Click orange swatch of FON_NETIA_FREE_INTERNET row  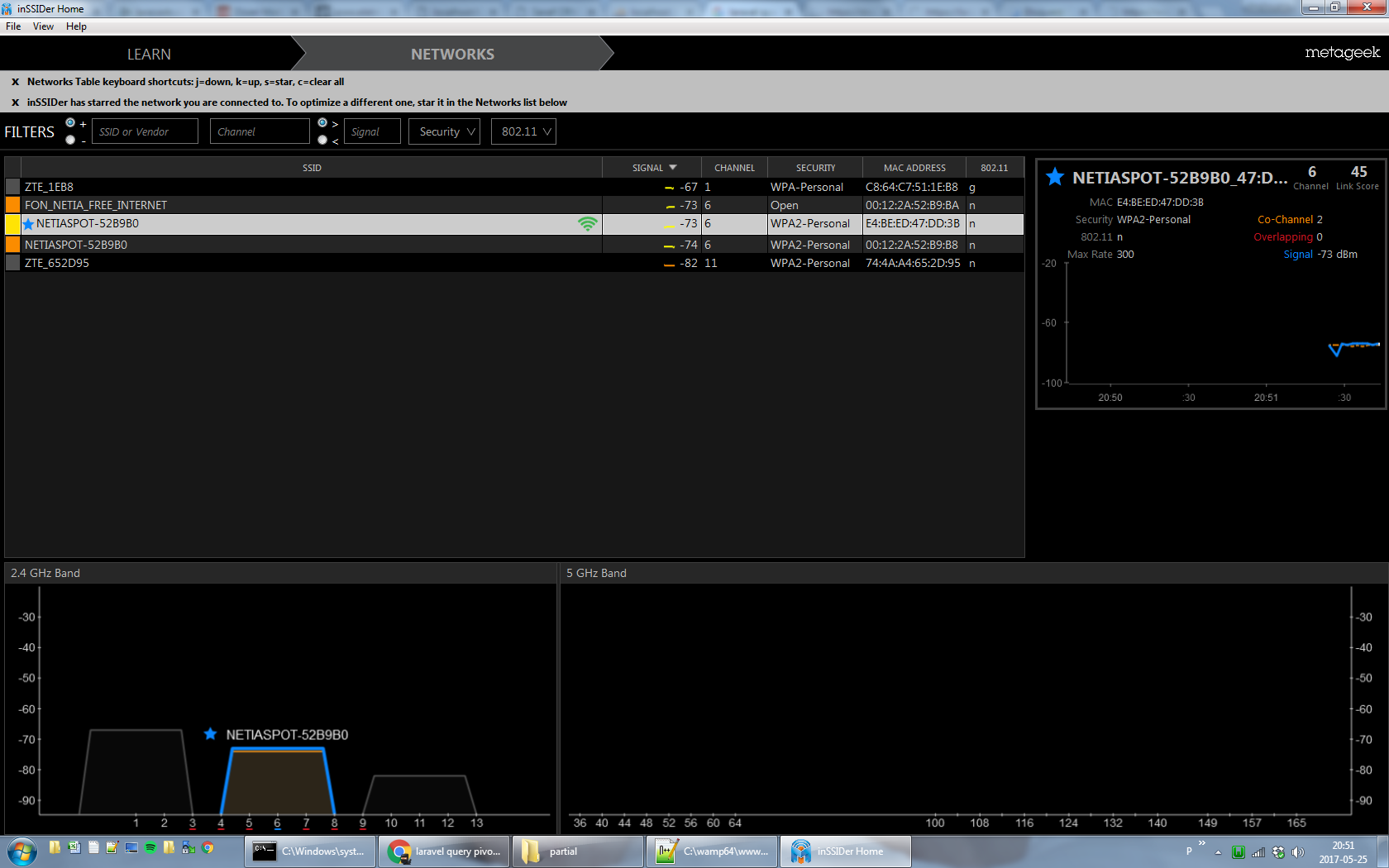12,205
